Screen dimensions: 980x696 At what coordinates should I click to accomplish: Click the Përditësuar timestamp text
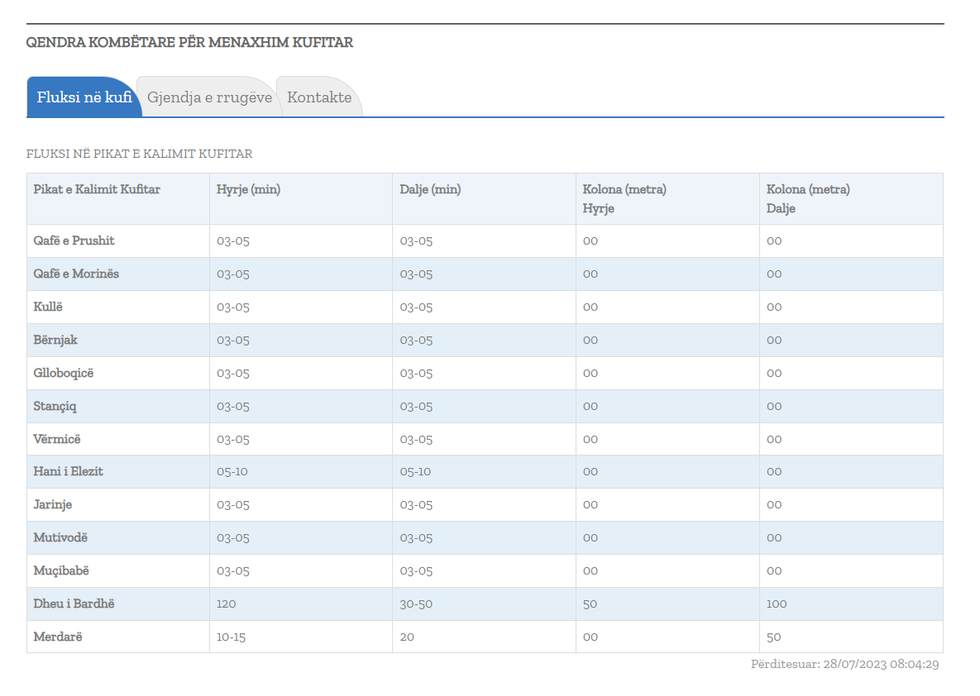coord(844,664)
